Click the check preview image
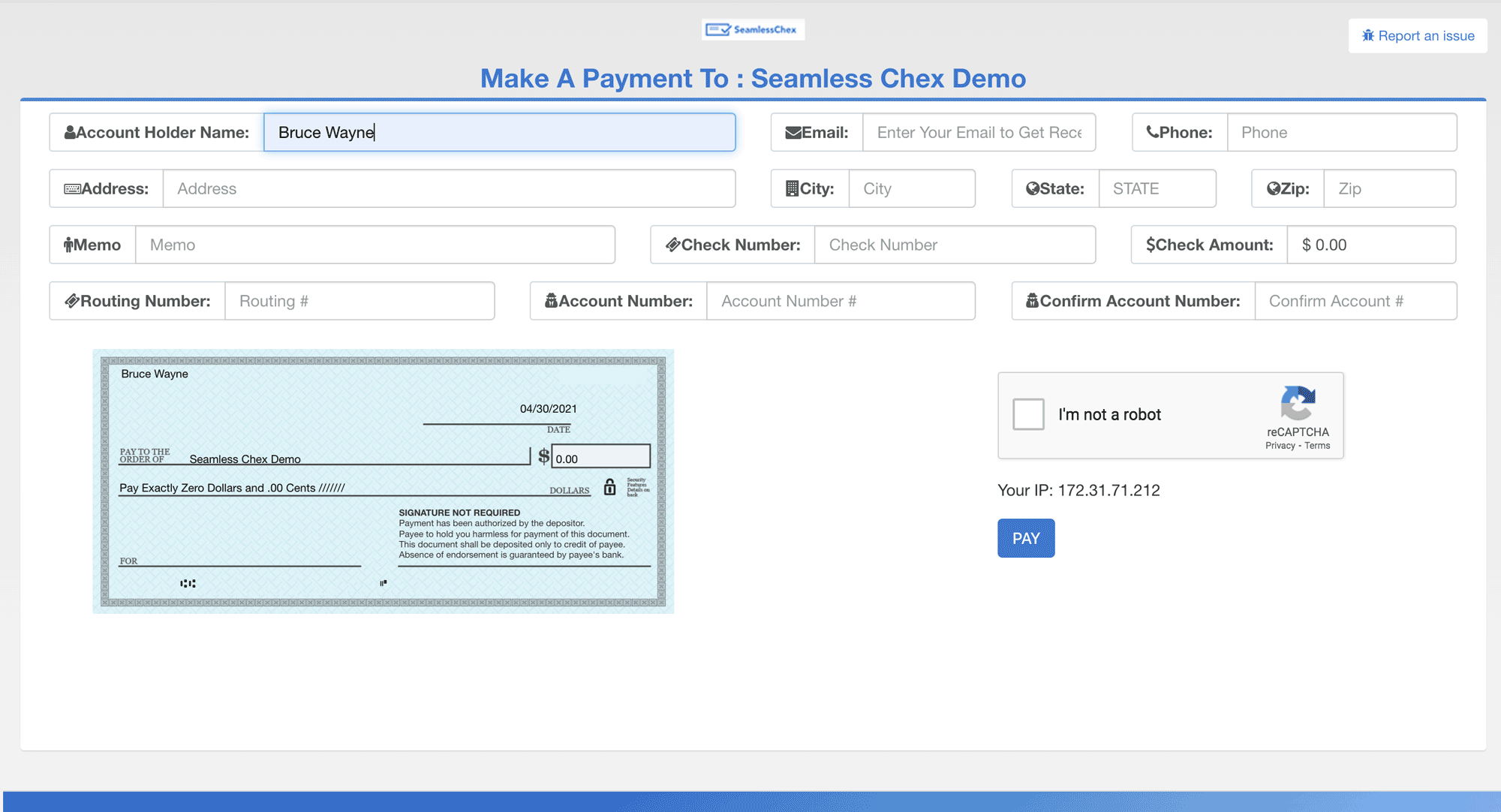Image resolution: width=1501 pixels, height=812 pixels. (383, 481)
